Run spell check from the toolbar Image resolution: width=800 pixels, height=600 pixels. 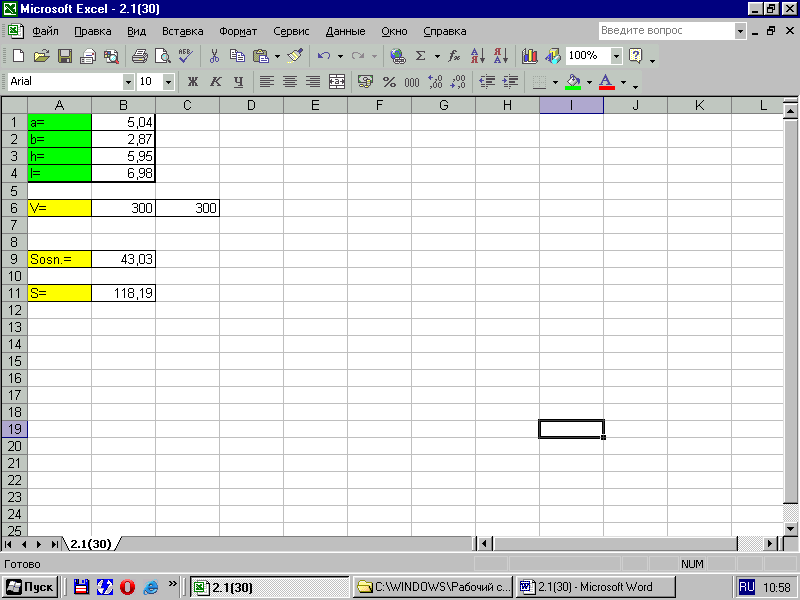tap(186, 56)
